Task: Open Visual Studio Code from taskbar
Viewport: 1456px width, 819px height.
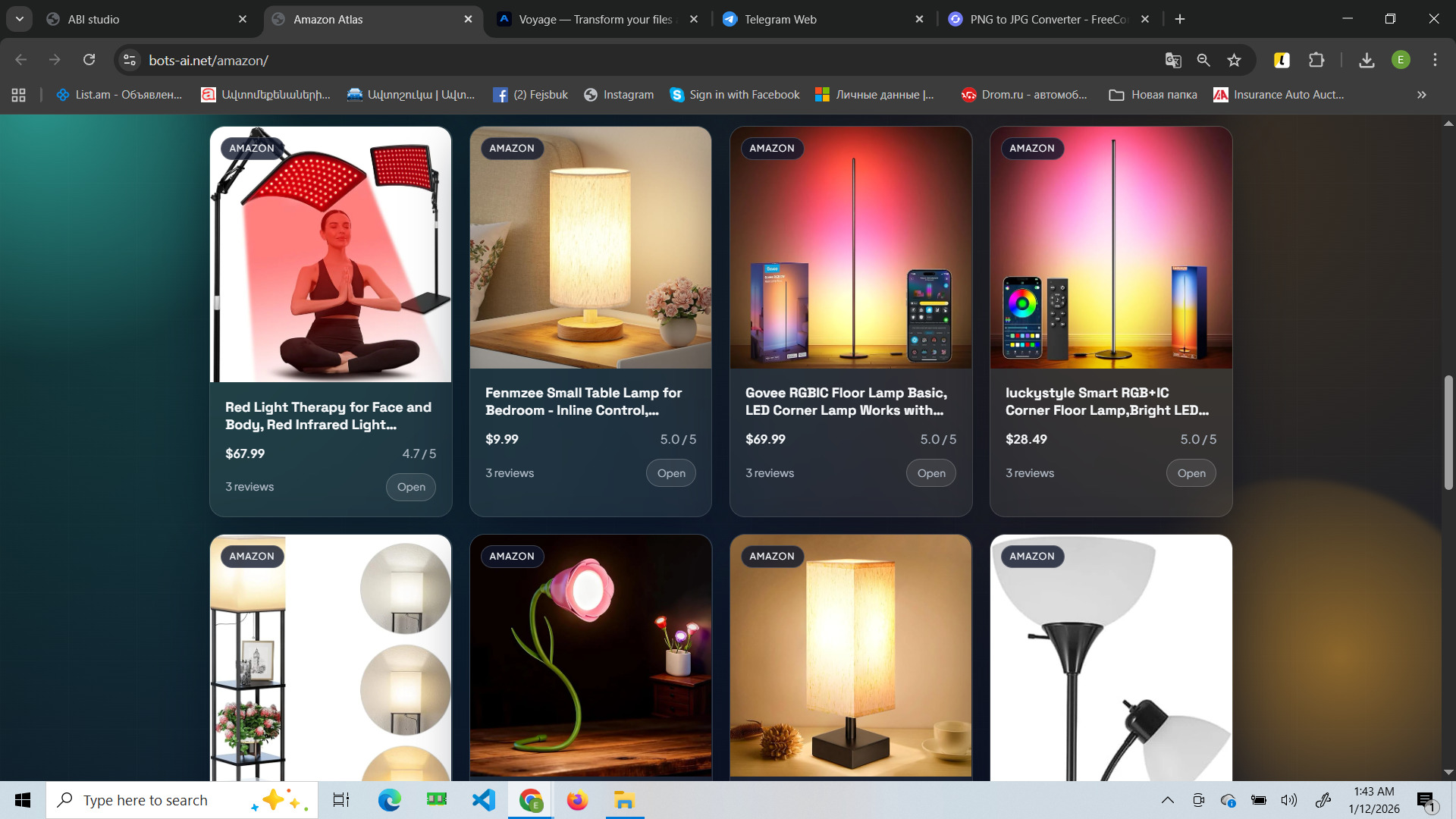Action: pos(483,800)
